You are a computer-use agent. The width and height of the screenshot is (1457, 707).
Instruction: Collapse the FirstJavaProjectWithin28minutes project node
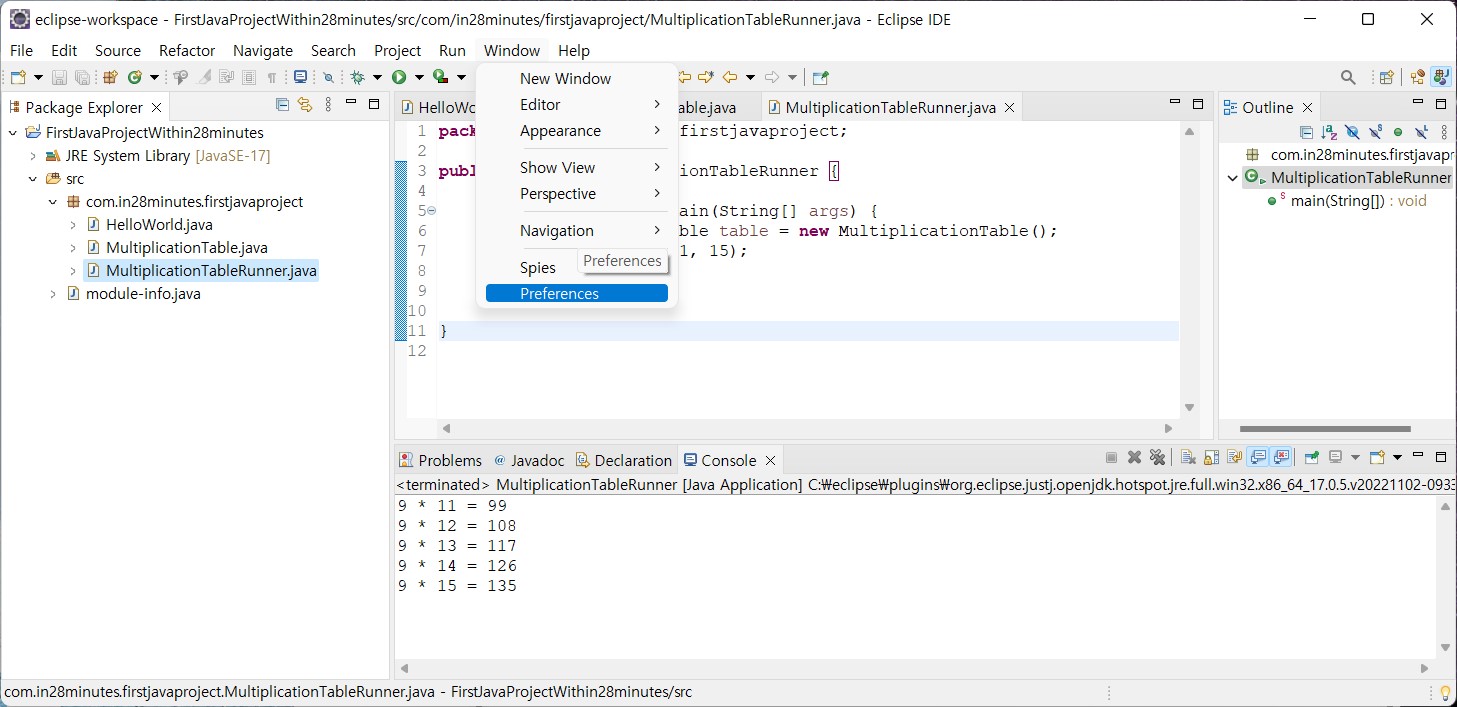point(13,133)
